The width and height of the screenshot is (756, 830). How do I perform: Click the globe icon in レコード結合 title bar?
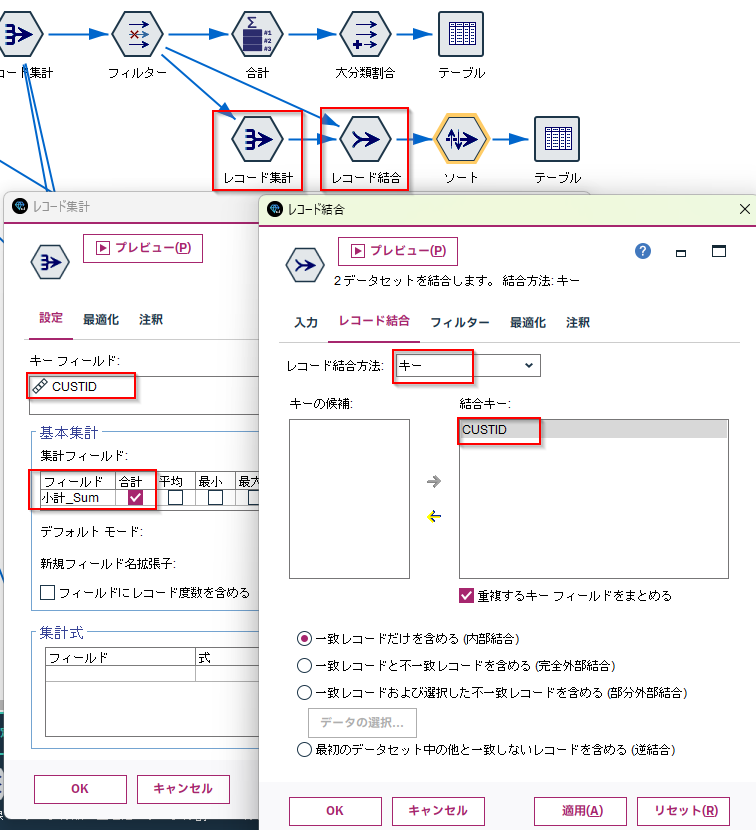[275, 209]
